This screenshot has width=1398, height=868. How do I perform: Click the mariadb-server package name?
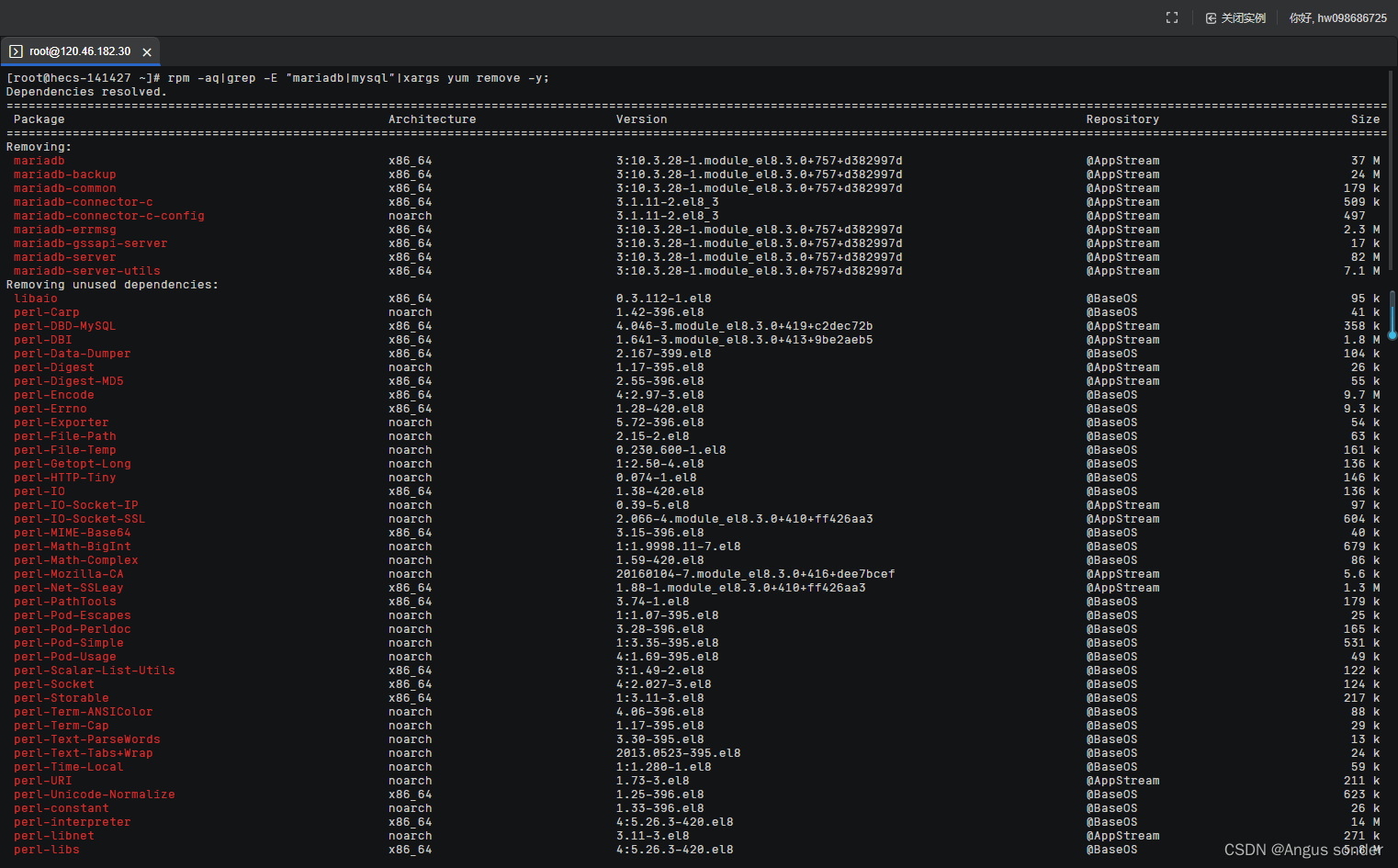64,257
